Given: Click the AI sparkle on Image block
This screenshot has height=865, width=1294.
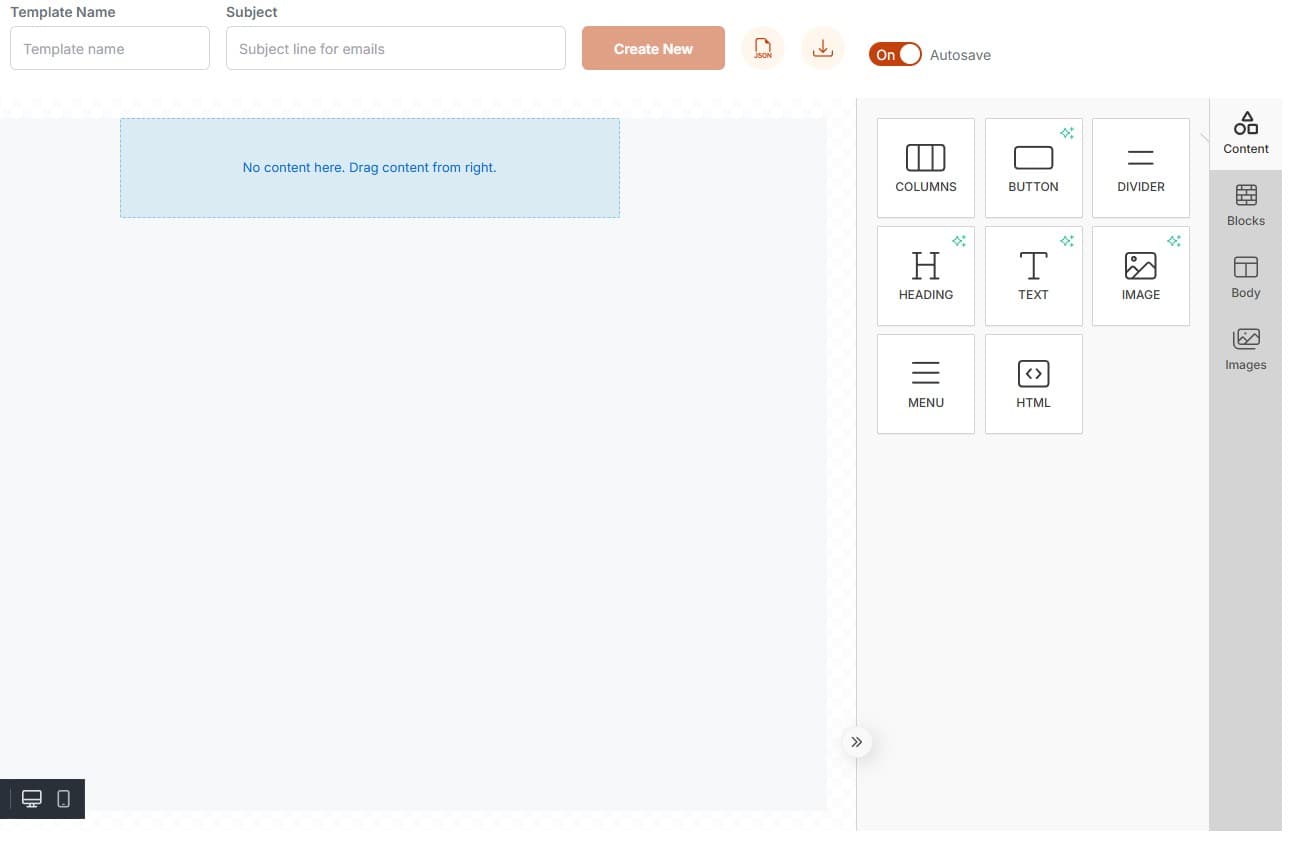Looking at the screenshot, I should pos(1174,241).
